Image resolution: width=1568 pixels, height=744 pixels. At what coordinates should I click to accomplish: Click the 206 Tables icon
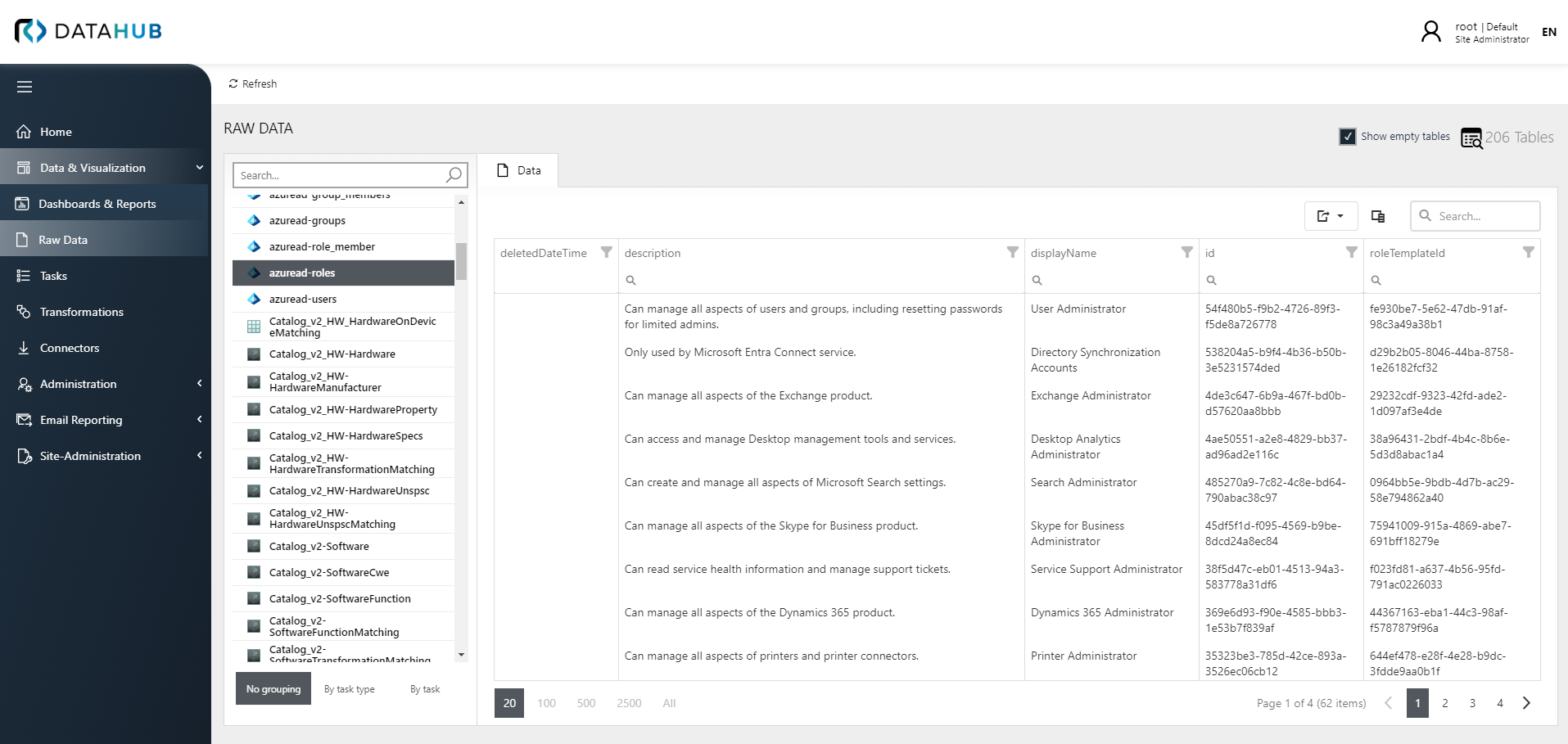pos(1471,138)
